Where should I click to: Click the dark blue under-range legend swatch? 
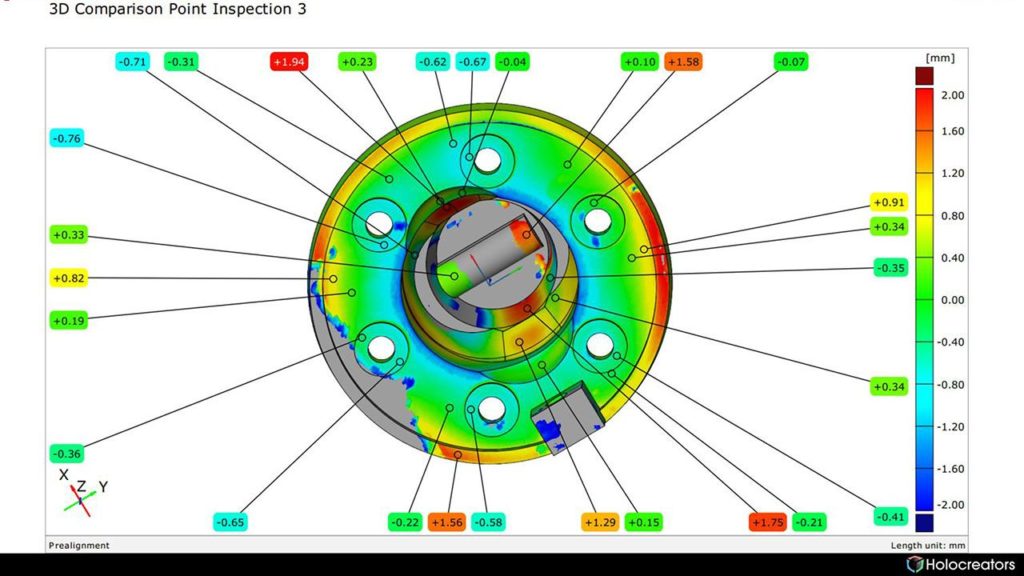click(x=924, y=523)
